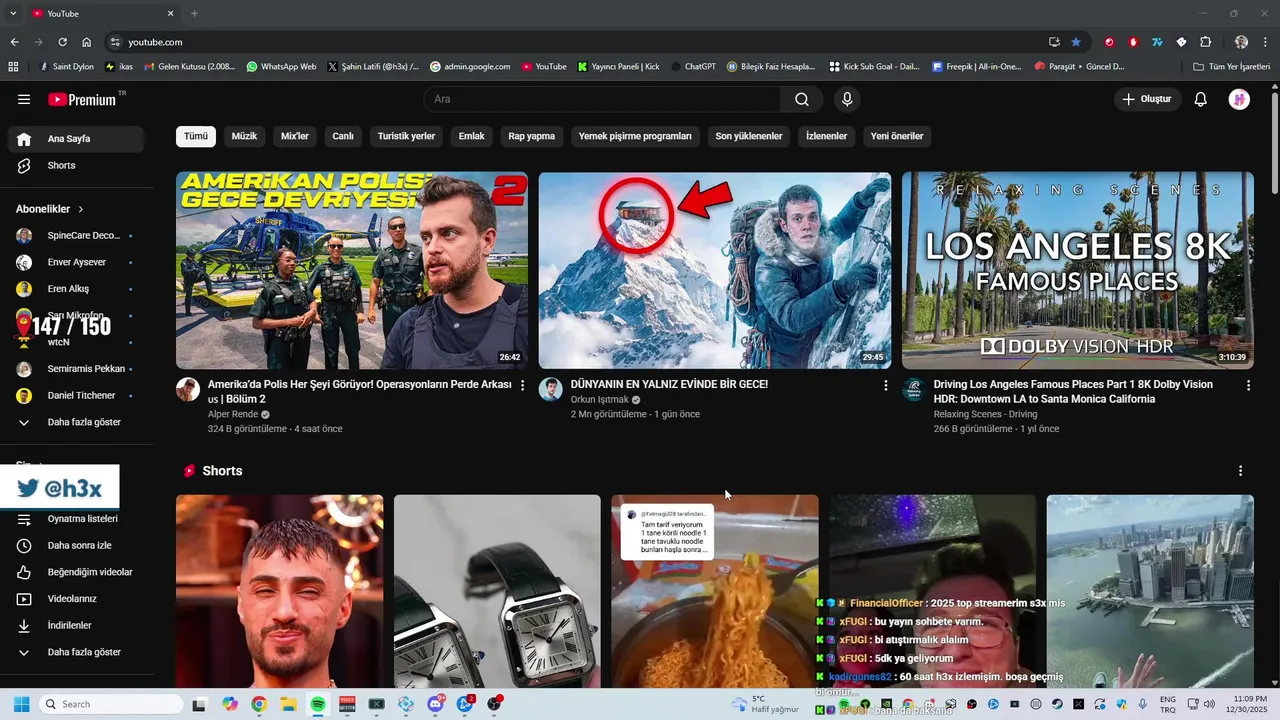Click the Oluştur create button
Screen dimensions: 1280x720
[x=1147, y=99]
